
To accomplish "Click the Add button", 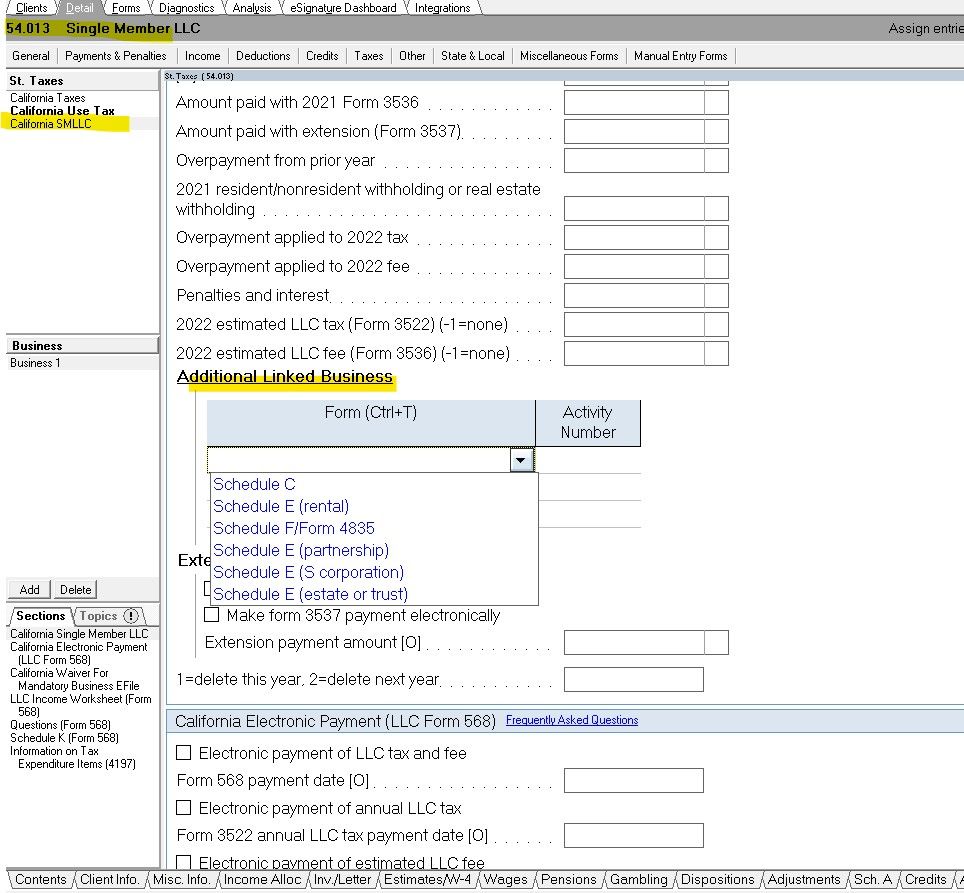I will tap(30, 590).
